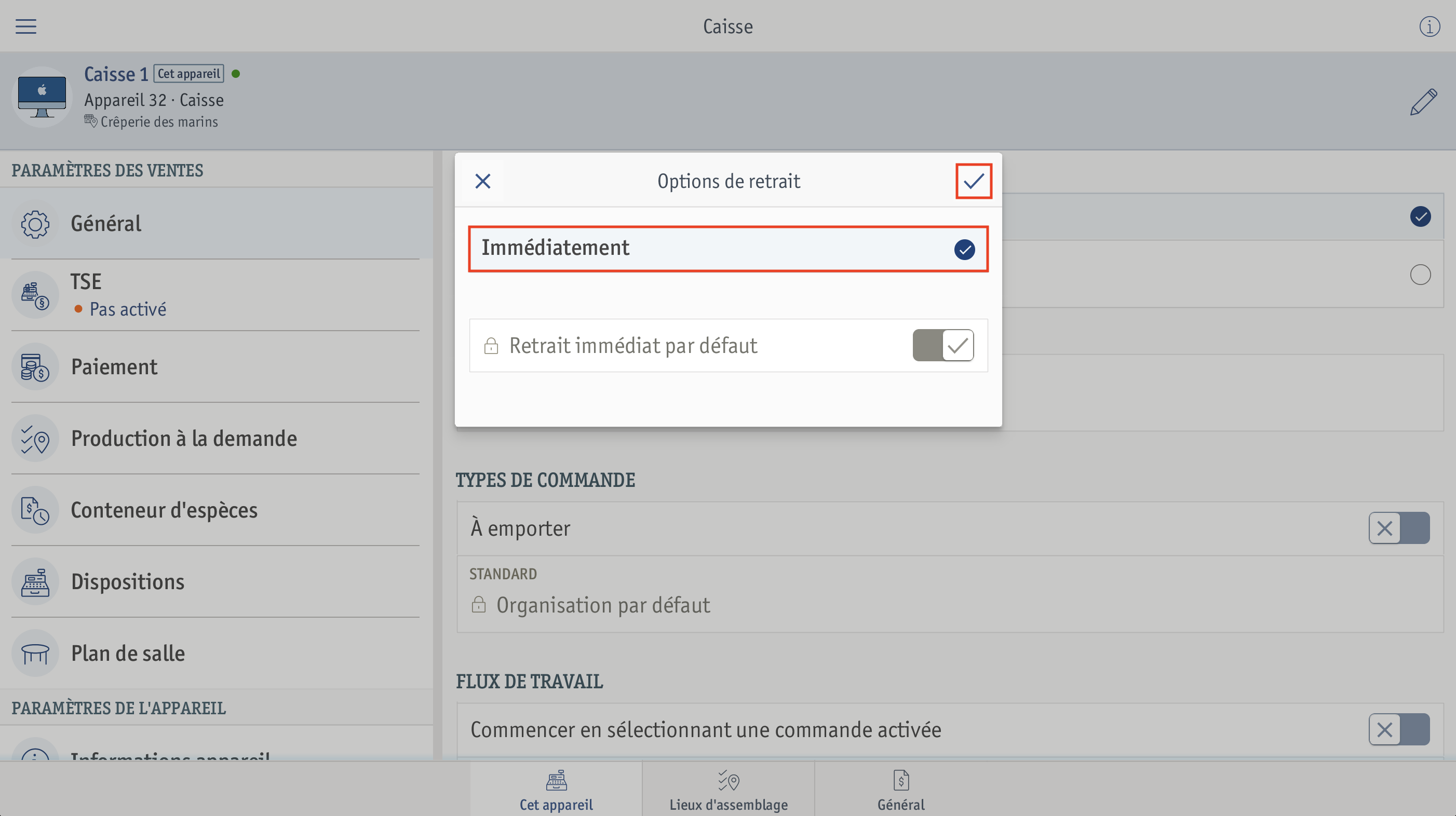Select the Immédiatement option
The height and width of the screenshot is (816, 1456).
click(728, 249)
